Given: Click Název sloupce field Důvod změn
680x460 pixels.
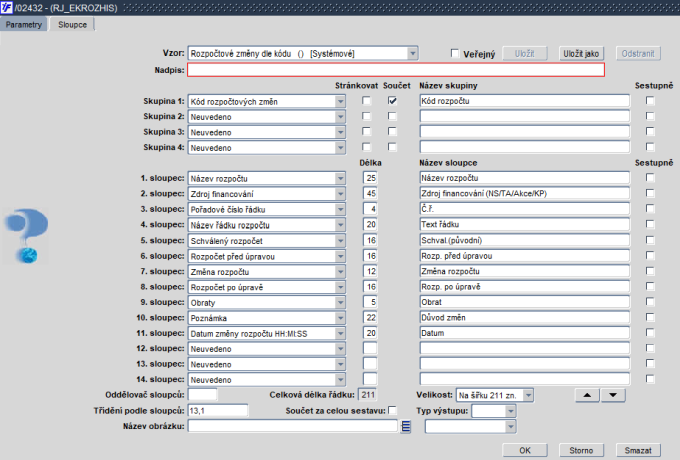Looking at the screenshot, I should click(524, 317).
